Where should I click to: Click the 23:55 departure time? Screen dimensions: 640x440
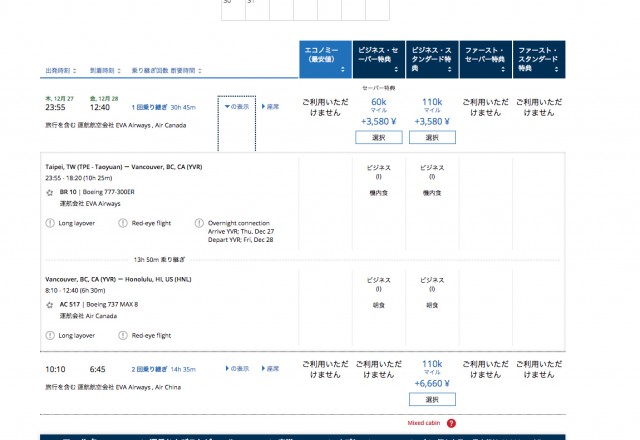[55, 107]
